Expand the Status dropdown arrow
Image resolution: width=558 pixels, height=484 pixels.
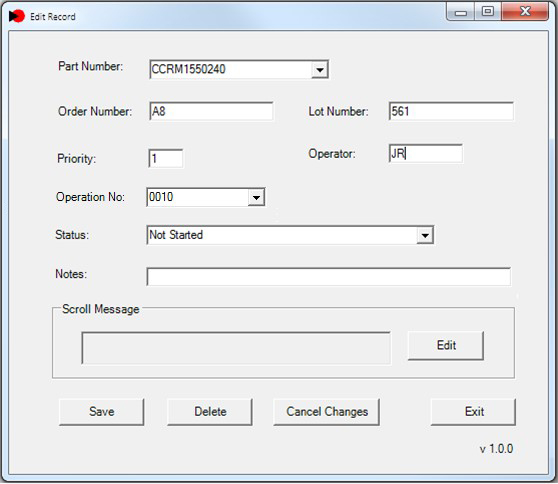click(x=425, y=235)
